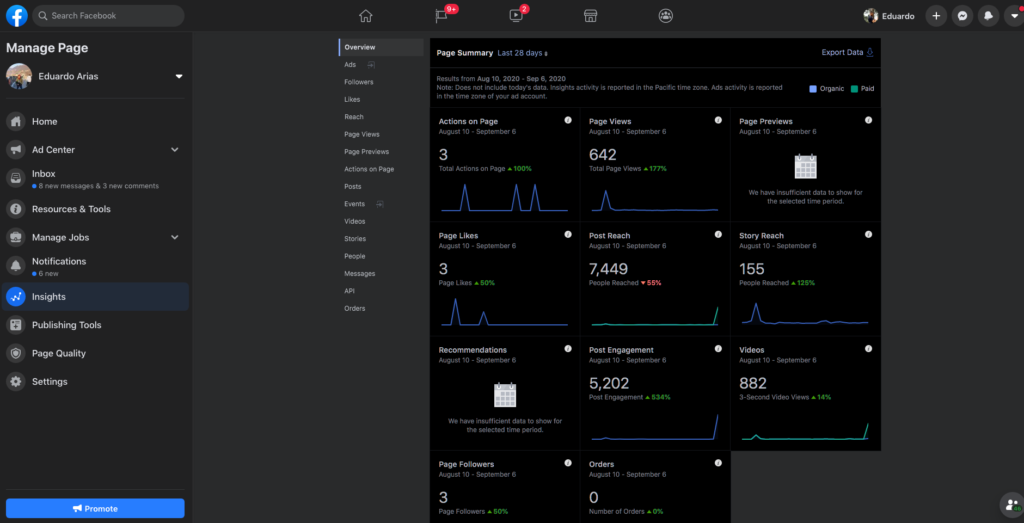Focus the Search Facebook field
Image resolution: width=1024 pixels, height=523 pixels.
(108, 16)
